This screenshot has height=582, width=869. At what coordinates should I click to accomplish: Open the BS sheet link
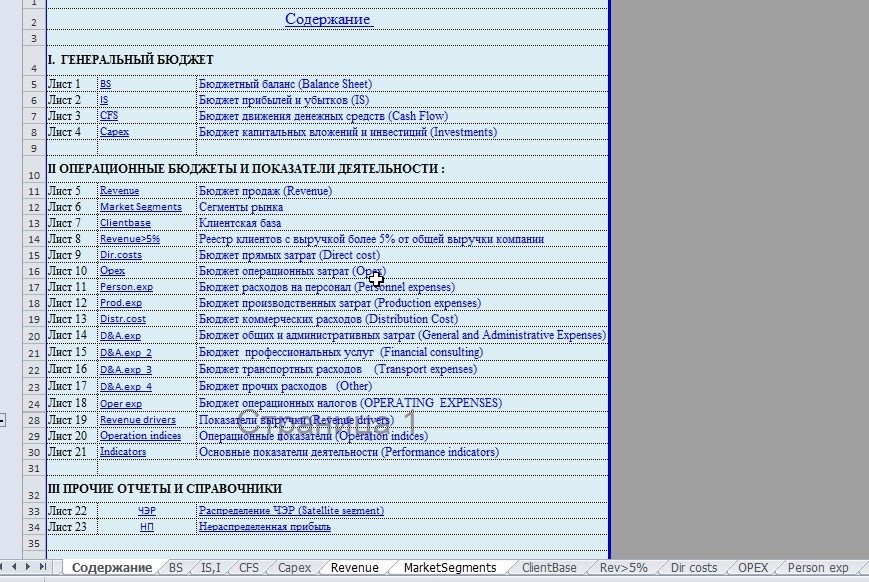105,84
